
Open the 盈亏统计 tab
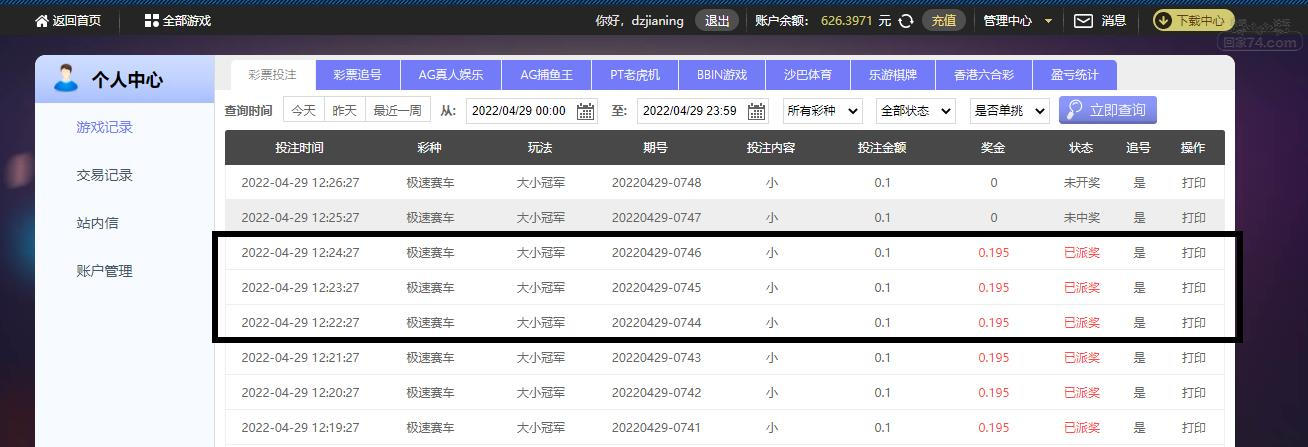(x=1075, y=75)
